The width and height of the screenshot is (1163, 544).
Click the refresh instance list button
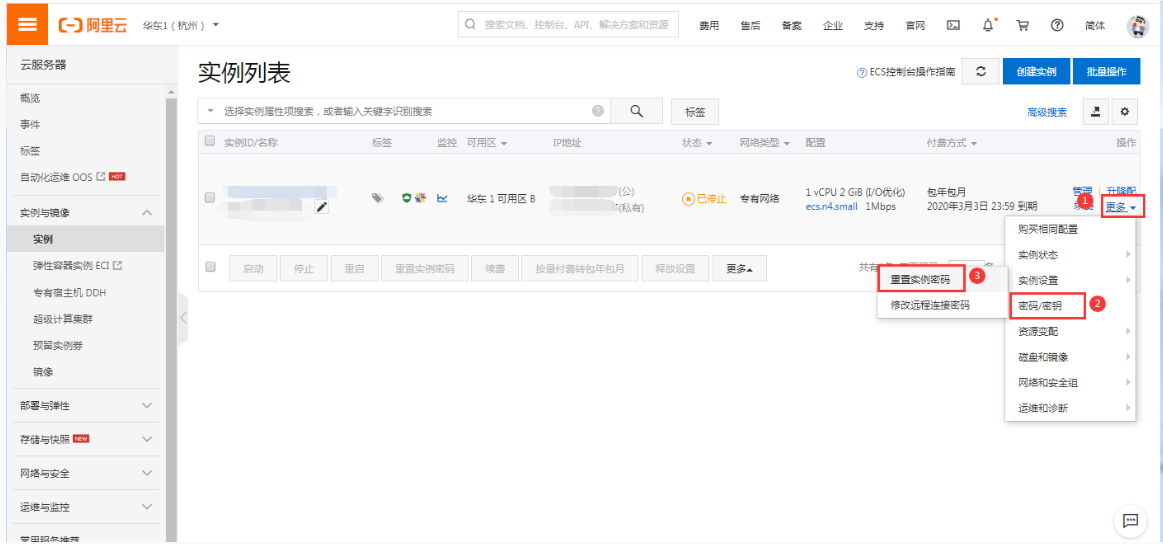(981, 71)
